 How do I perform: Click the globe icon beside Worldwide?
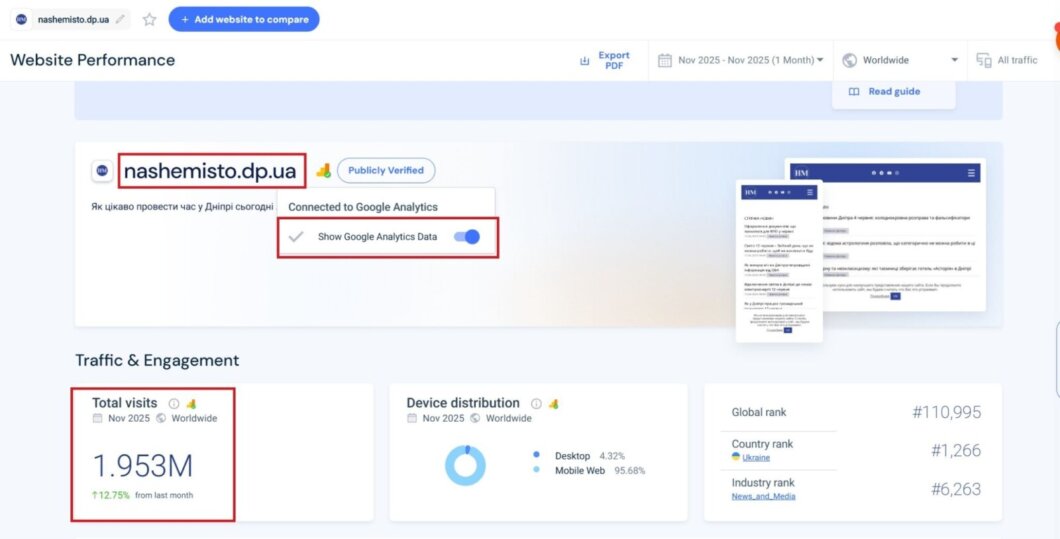click(x=850, y=60)
